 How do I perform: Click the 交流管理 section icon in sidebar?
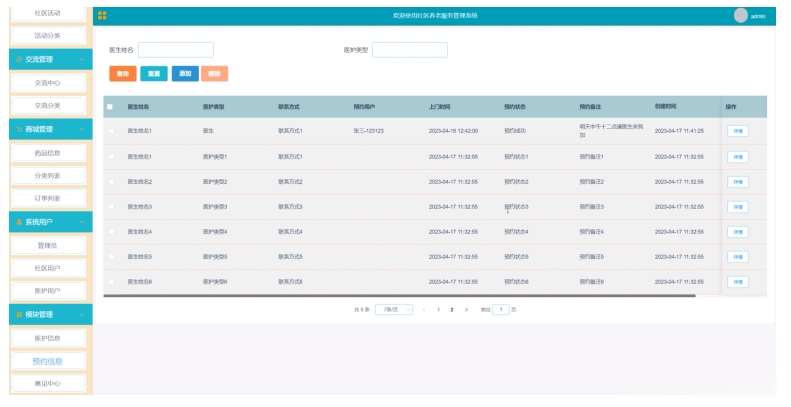(19, 60)
